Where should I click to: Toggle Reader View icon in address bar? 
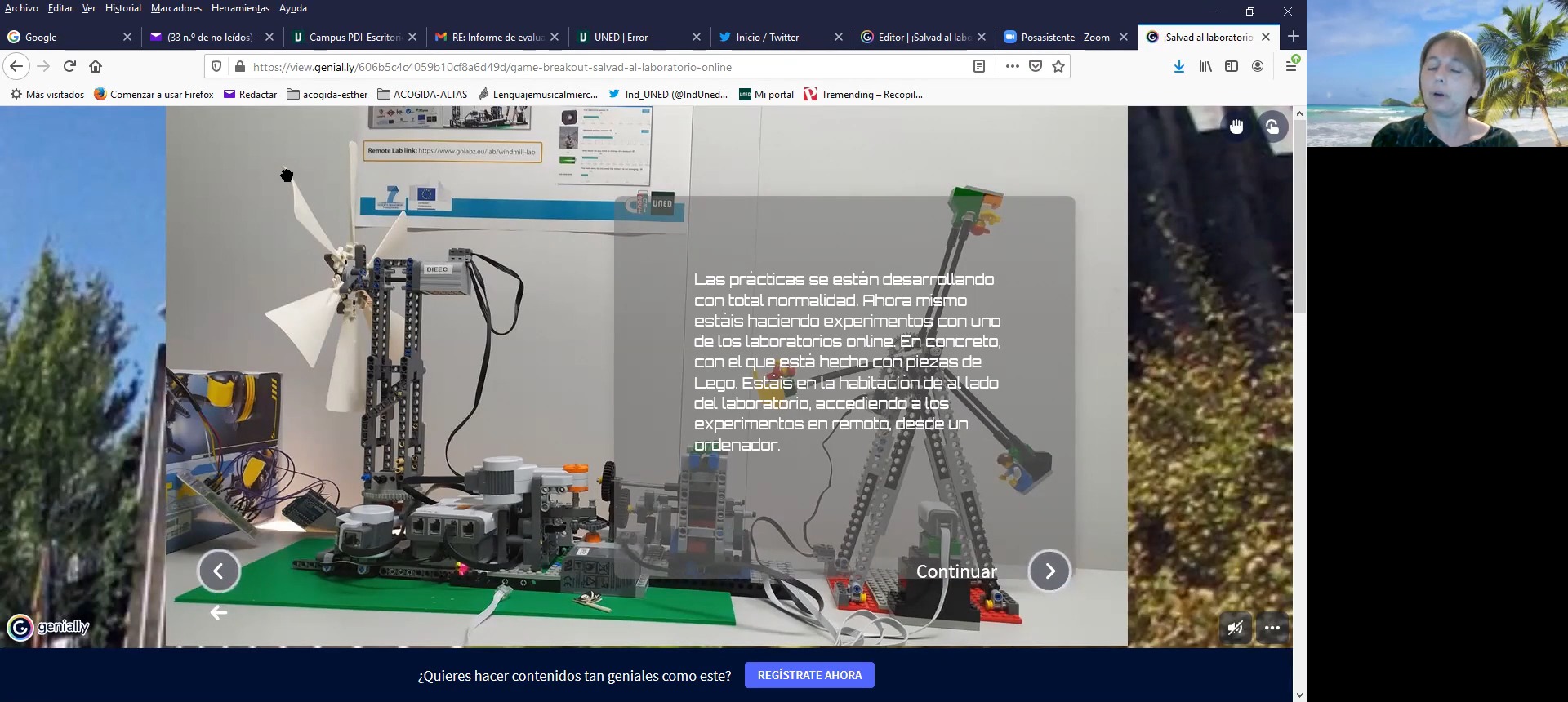pos(979,67)
